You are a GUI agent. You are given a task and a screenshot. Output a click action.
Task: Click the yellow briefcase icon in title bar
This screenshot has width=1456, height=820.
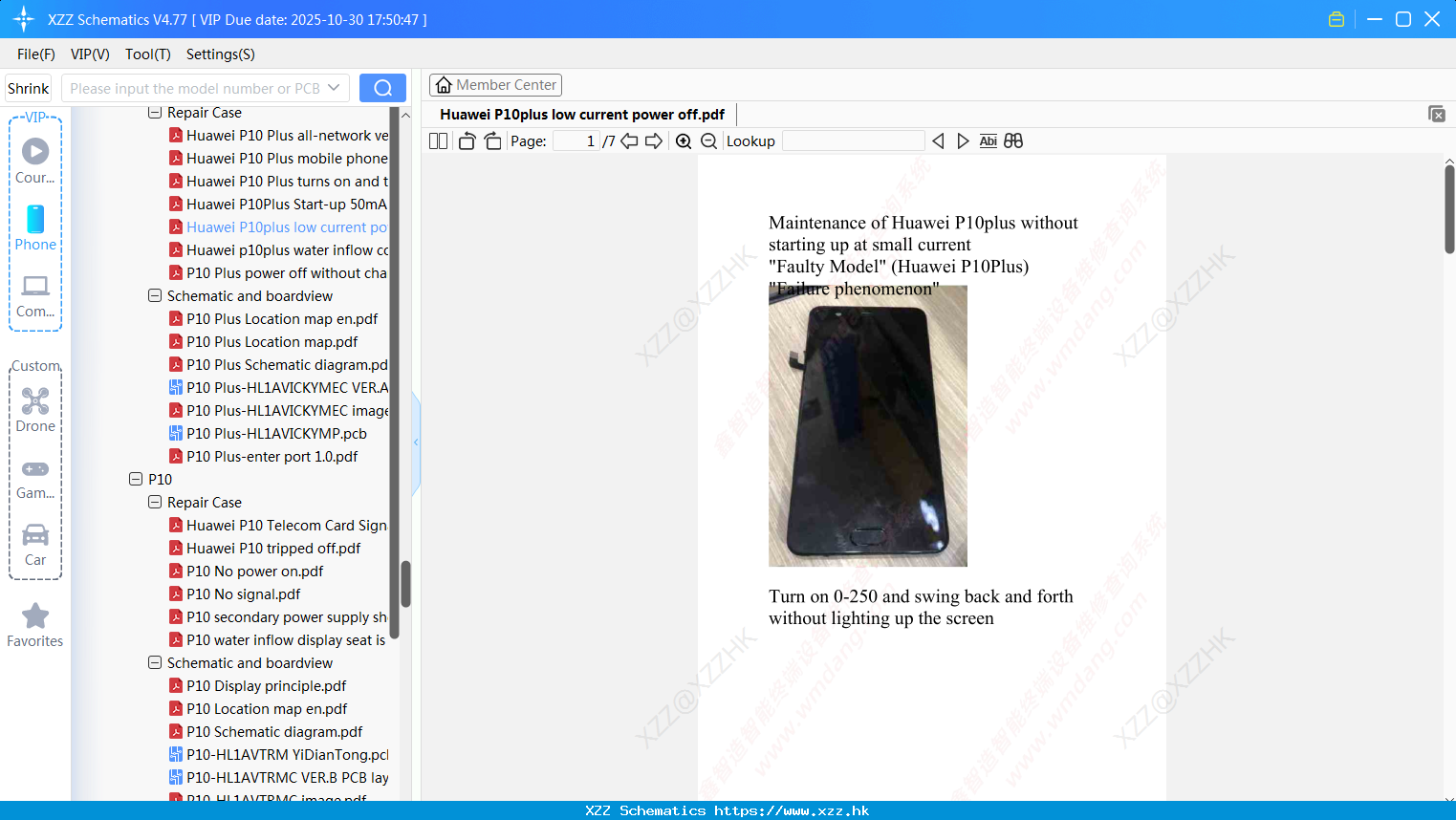(1336, 19)
